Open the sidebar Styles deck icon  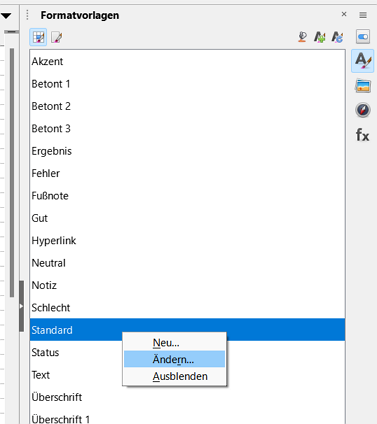click(363, 61)
